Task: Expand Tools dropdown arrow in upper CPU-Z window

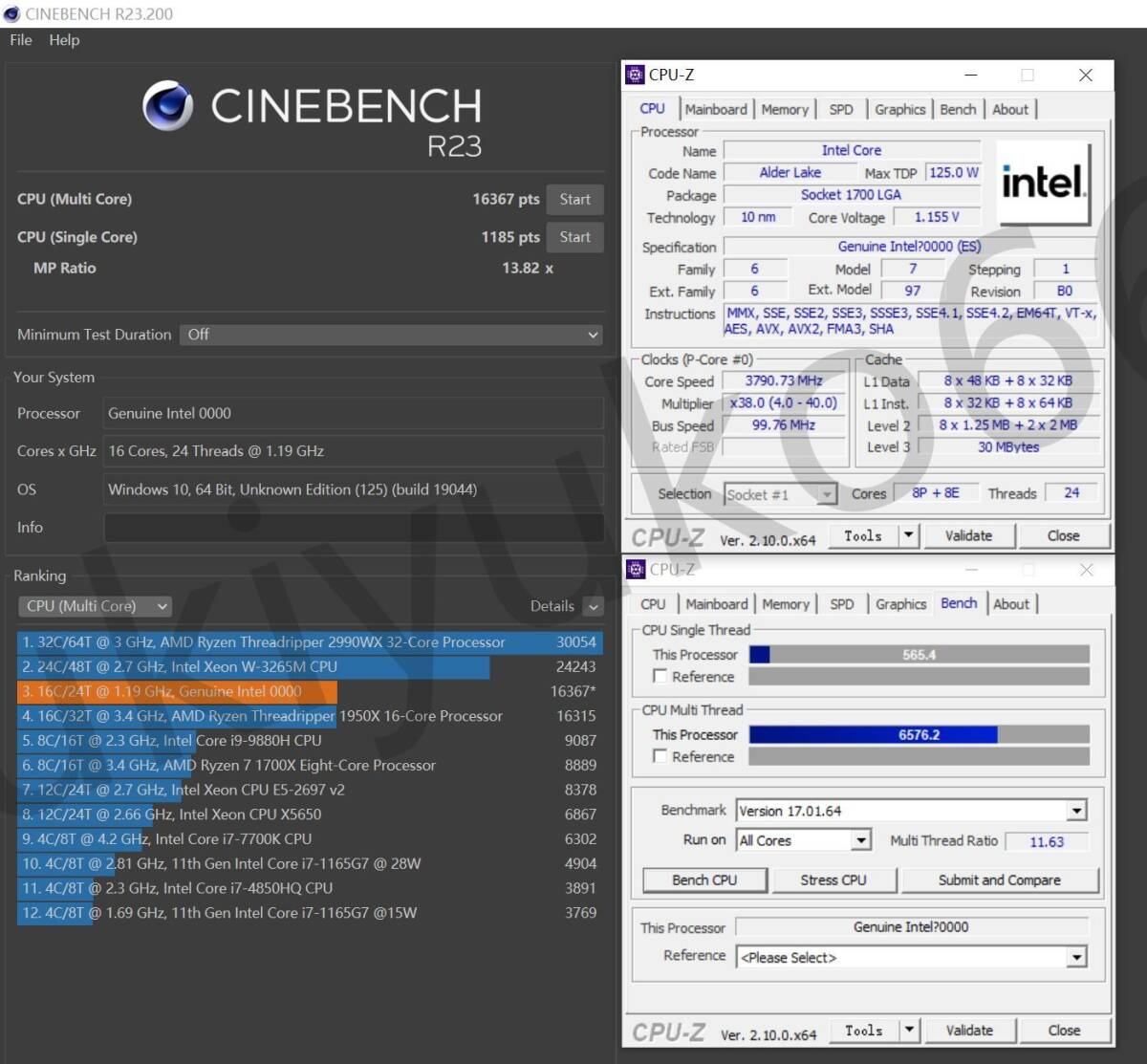Action: click(909, 536)
